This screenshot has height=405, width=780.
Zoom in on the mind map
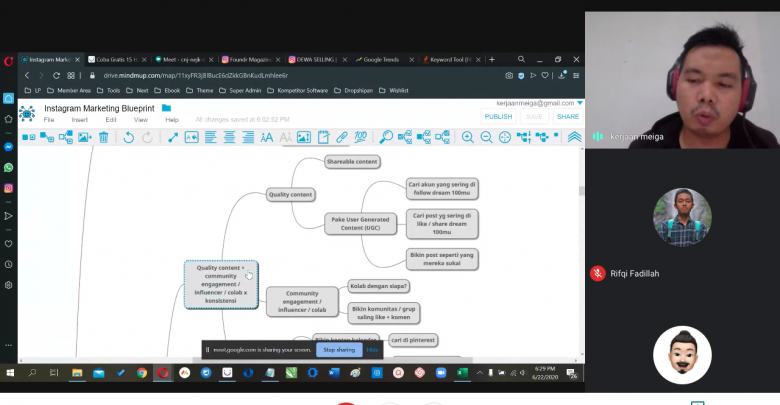click(468, 137)
